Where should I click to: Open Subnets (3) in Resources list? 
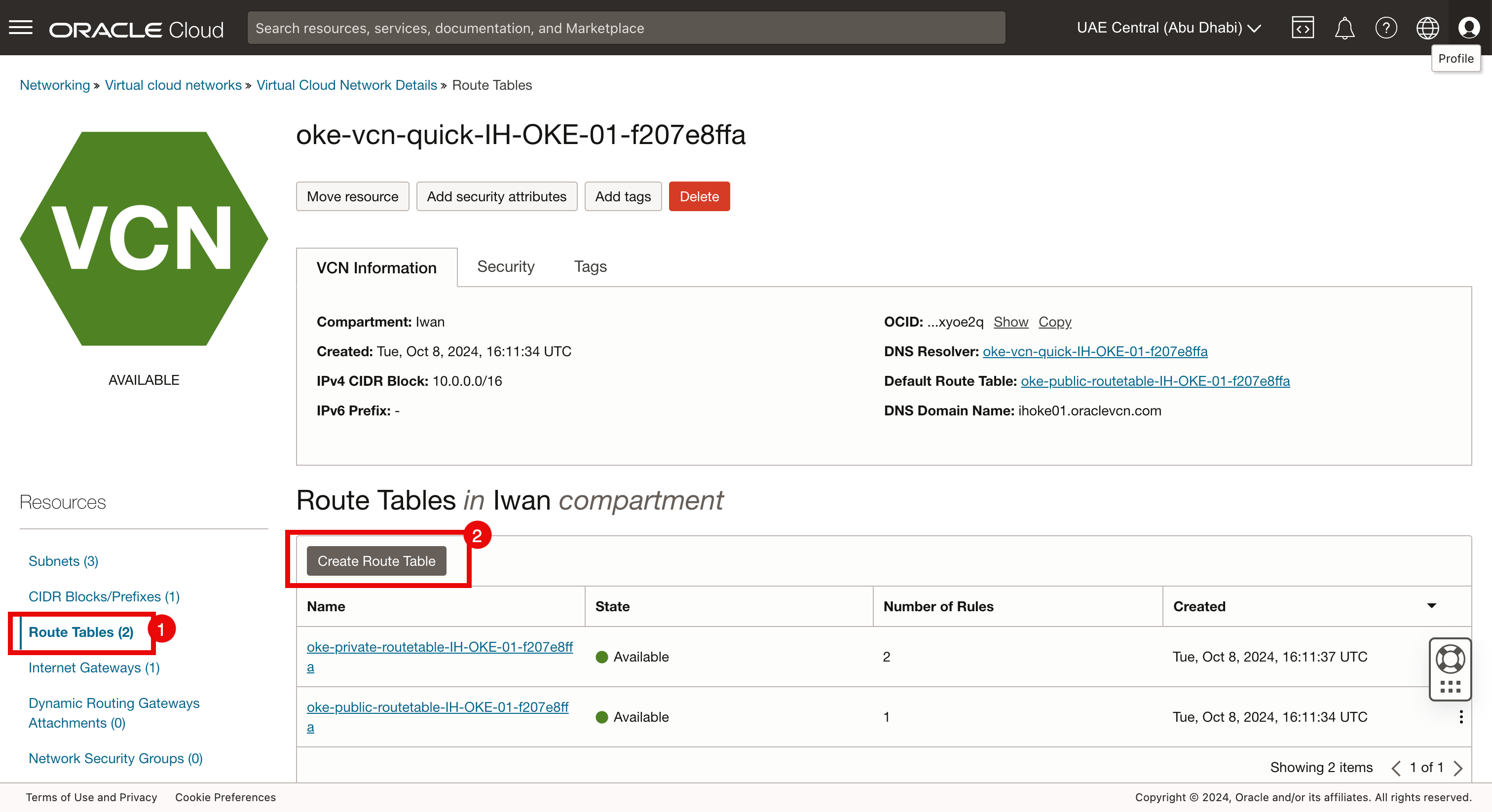(x=63, y=560)
